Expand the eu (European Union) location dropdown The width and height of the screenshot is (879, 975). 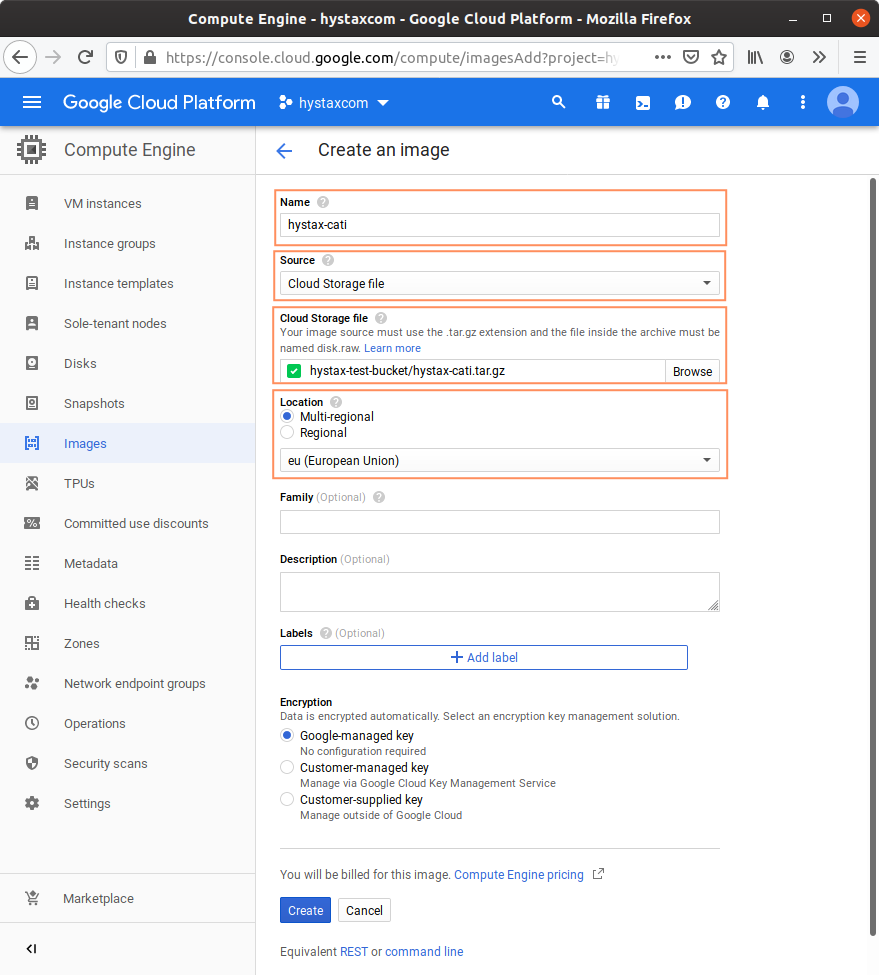coord(499,460)
